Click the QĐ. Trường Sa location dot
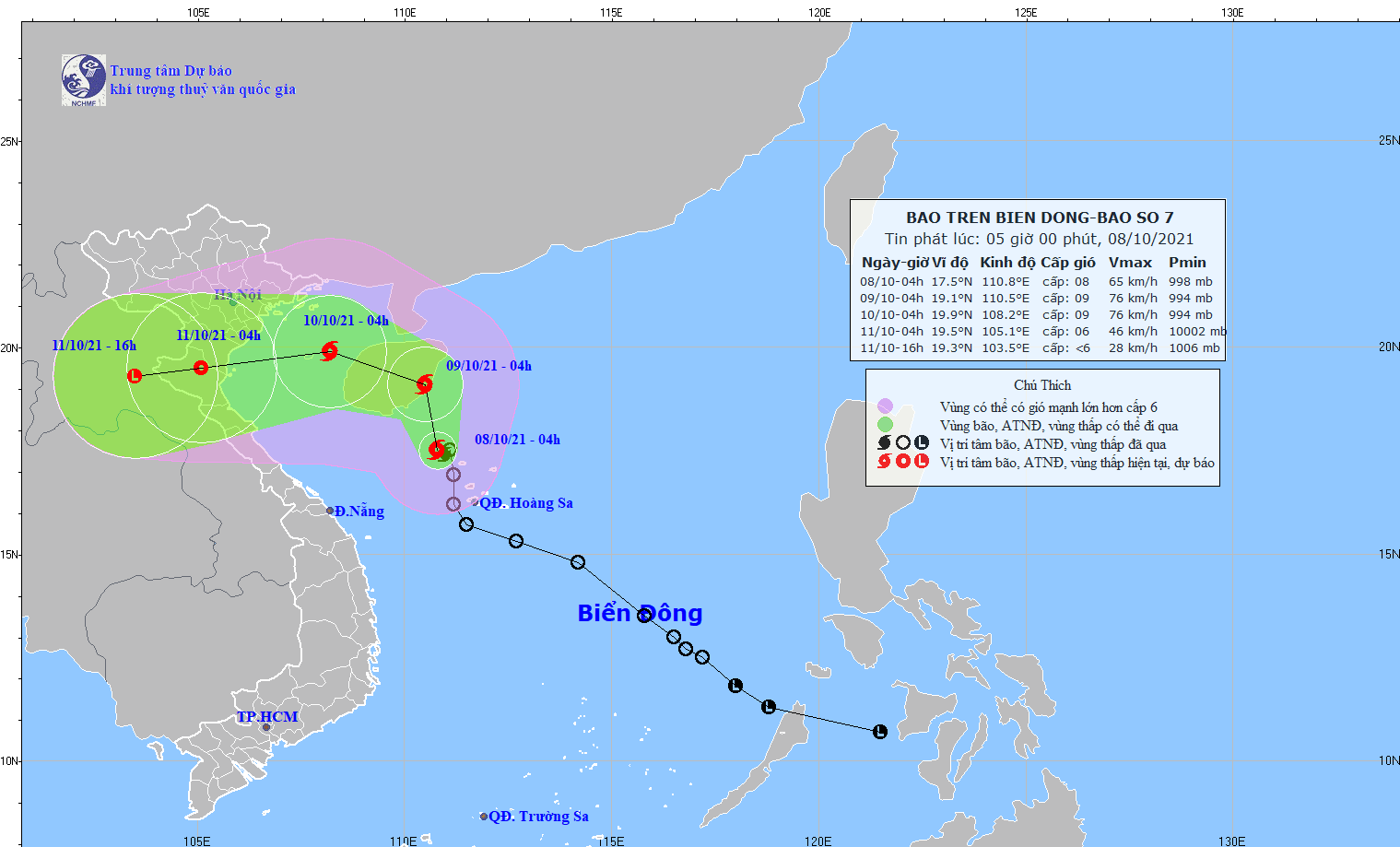Image resolution: width=1400 pixels, height=847 pixels. coord(484,817)
